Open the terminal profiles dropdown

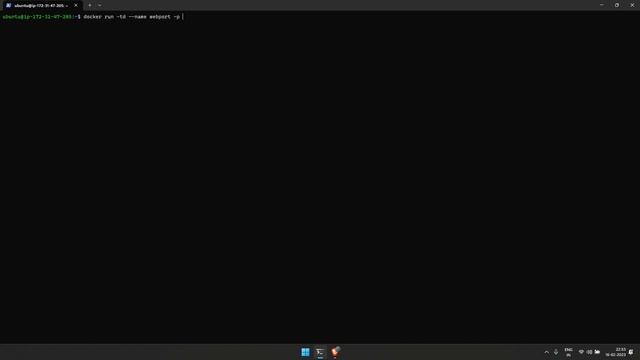pyautogui.click(x=100, y=5)
